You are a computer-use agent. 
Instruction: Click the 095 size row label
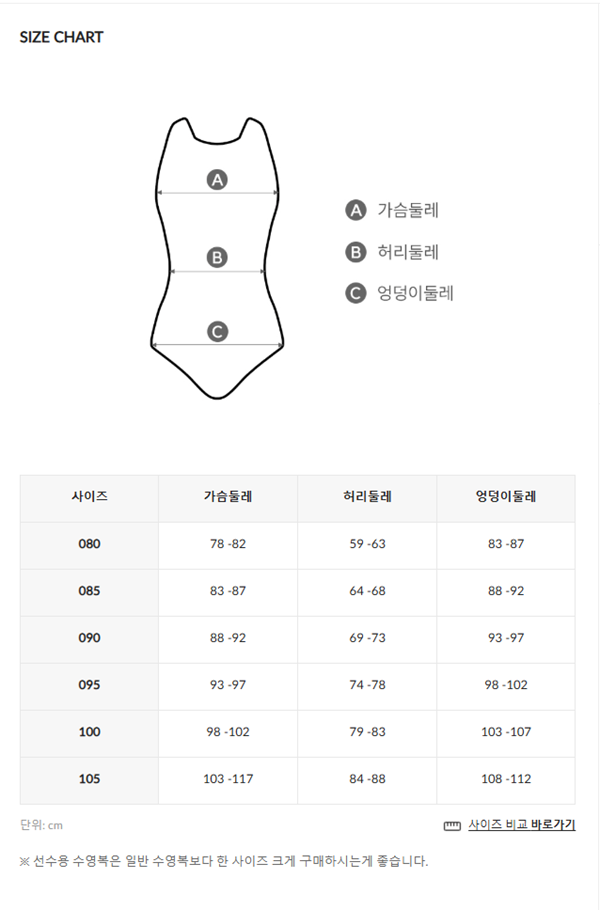[x=89, y=685]
